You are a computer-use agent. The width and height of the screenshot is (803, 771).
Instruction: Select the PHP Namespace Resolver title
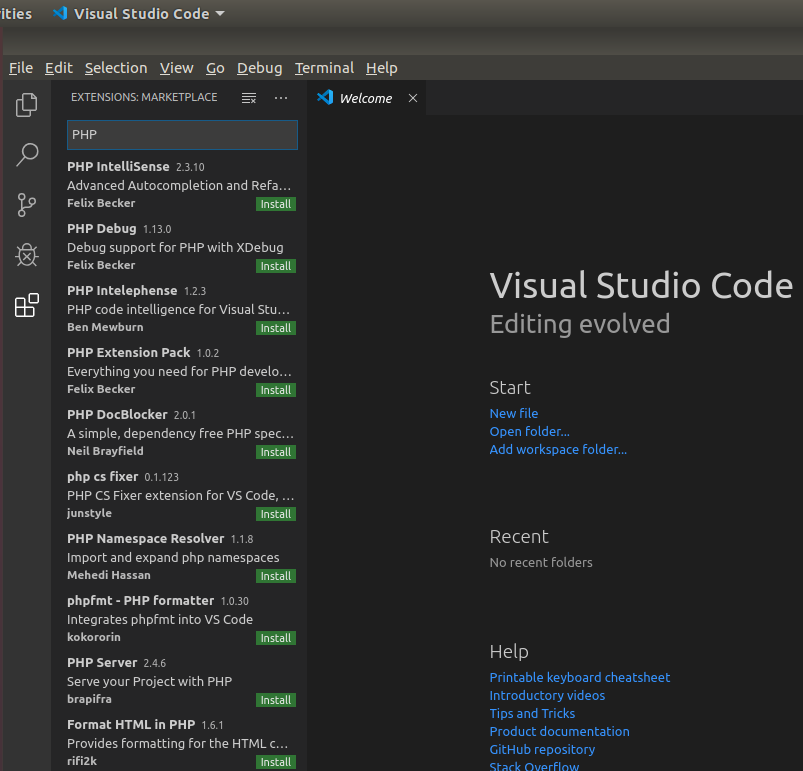click(x=145, y=538)
